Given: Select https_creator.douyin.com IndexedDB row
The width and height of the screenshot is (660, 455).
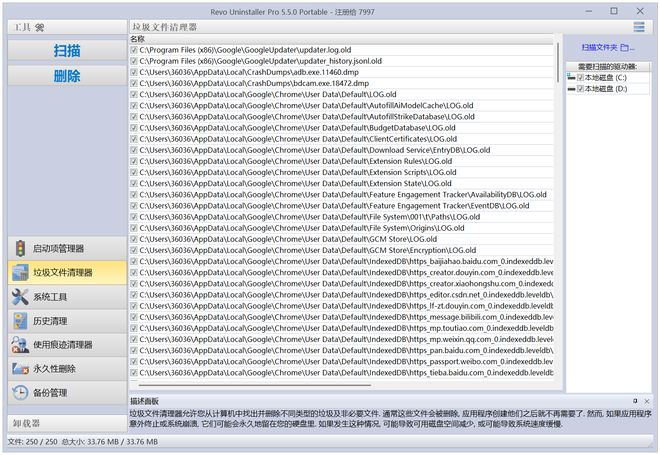Looking at the screenshot, I should tap(341, 273).
